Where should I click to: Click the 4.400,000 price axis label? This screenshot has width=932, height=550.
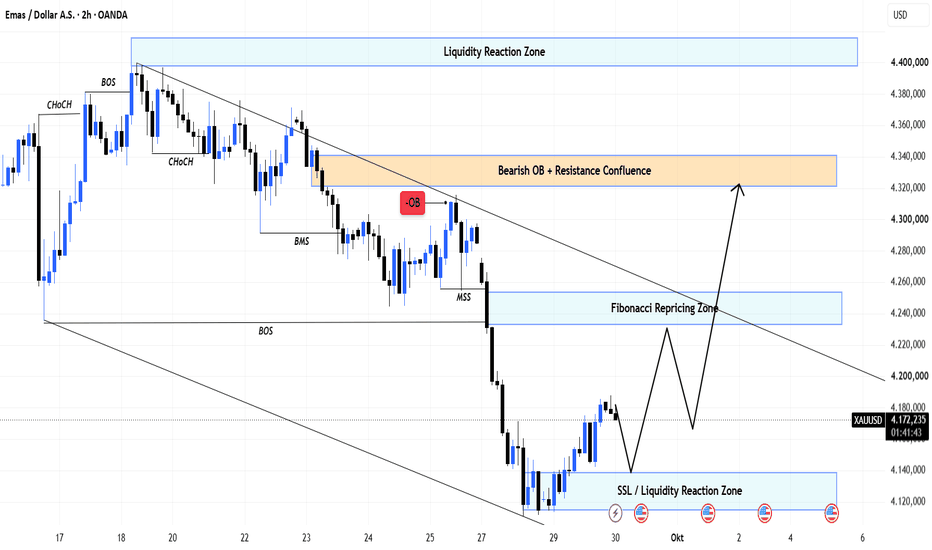coord(909,62)
